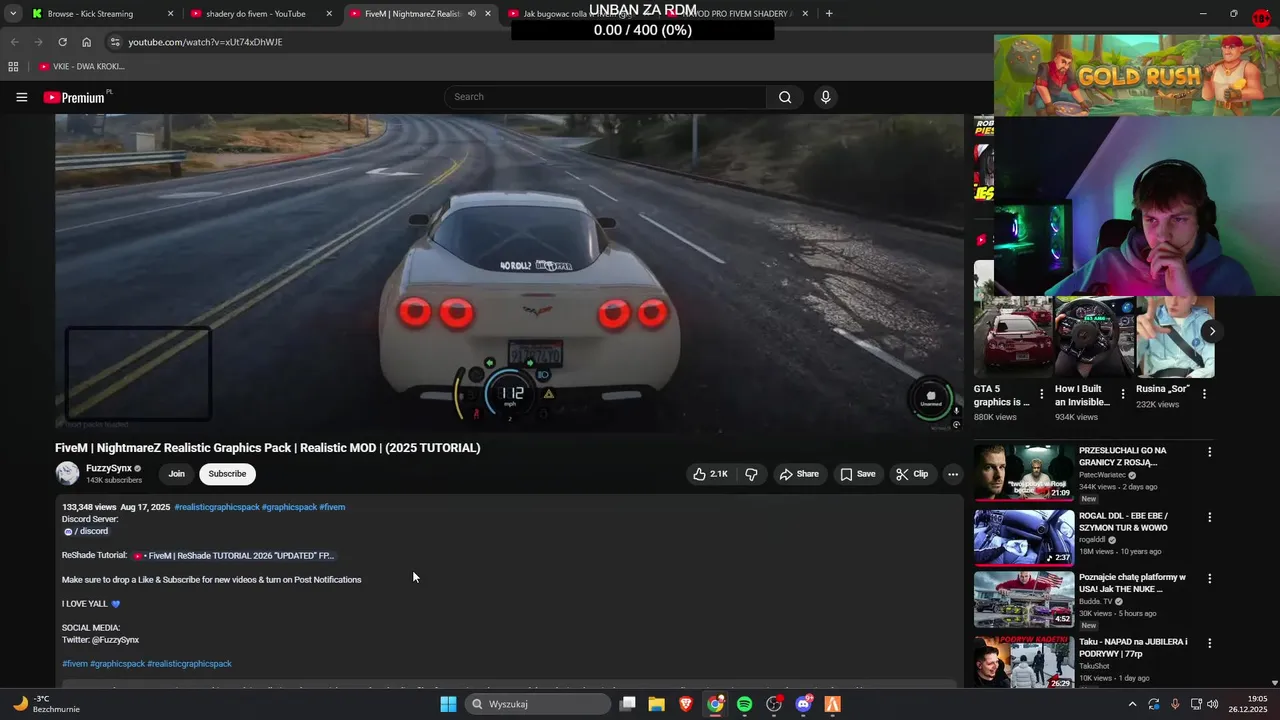Save the video to a playlist

pyautogui.click(x=857, y=474)
